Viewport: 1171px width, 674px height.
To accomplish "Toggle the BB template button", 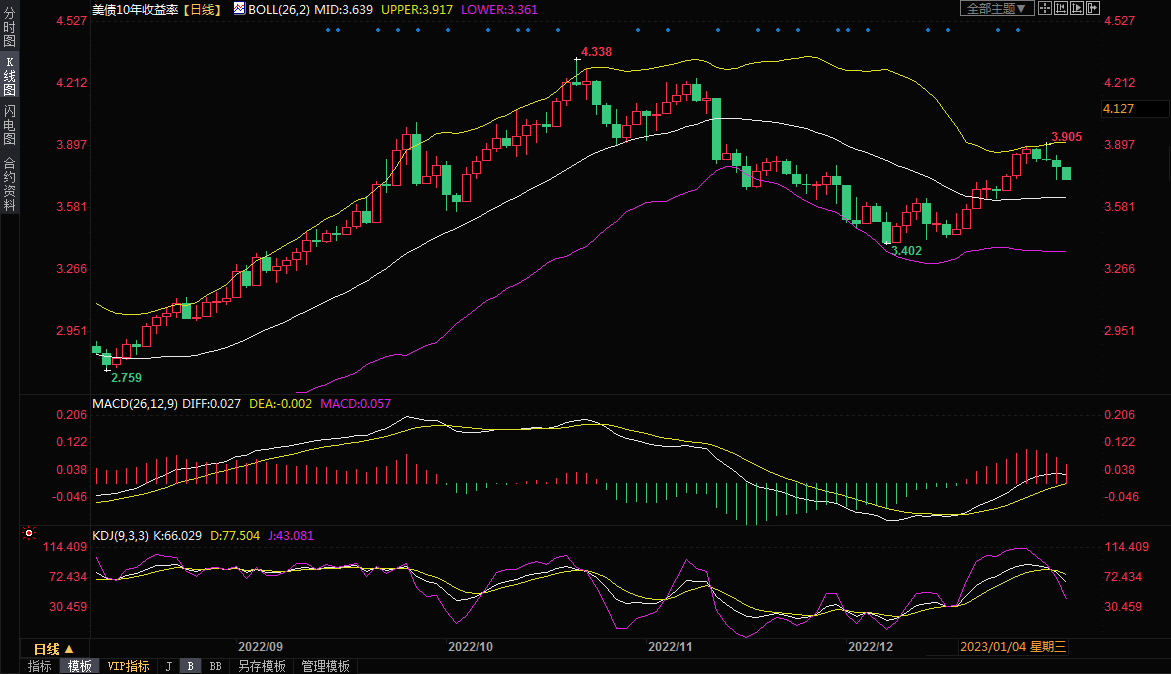I will coord(215,666).
